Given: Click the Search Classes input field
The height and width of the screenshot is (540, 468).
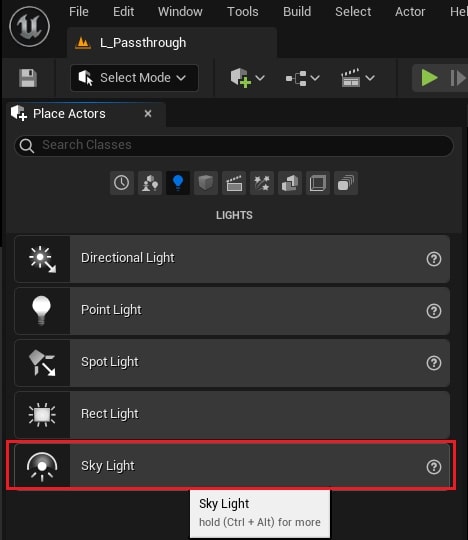Looking at the screenshot, I should [234, 145].
